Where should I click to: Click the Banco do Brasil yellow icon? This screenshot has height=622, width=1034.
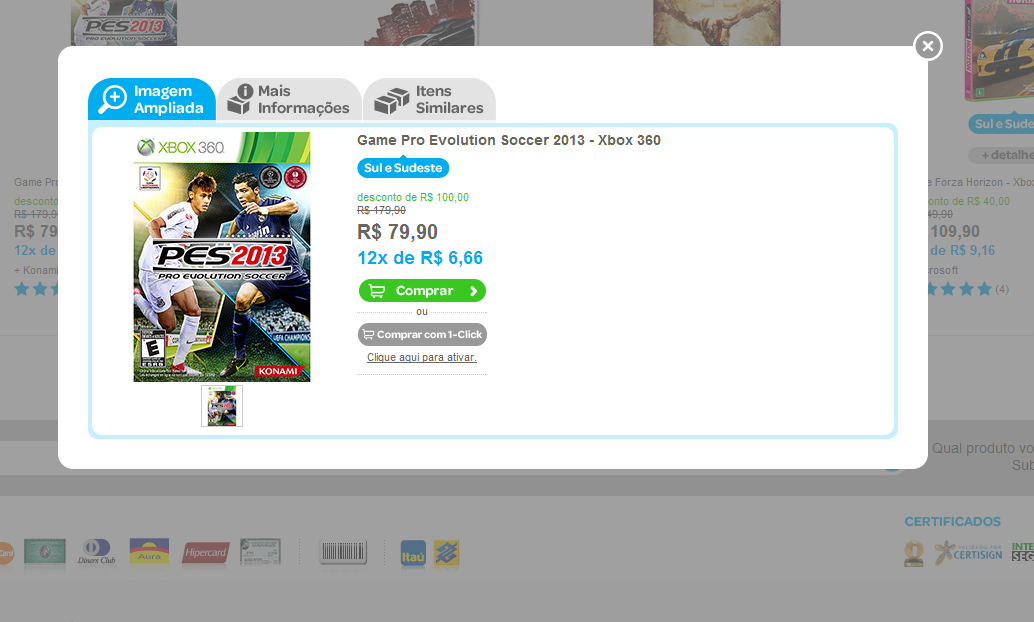pyautogui.click(x=446, y=554)
